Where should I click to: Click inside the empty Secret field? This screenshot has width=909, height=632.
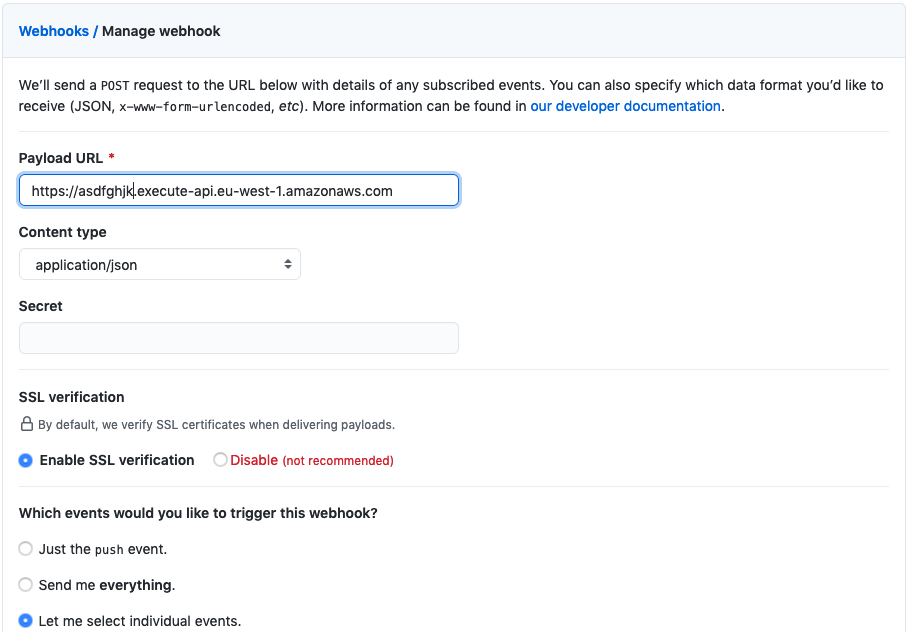click(x=238, y=338)
